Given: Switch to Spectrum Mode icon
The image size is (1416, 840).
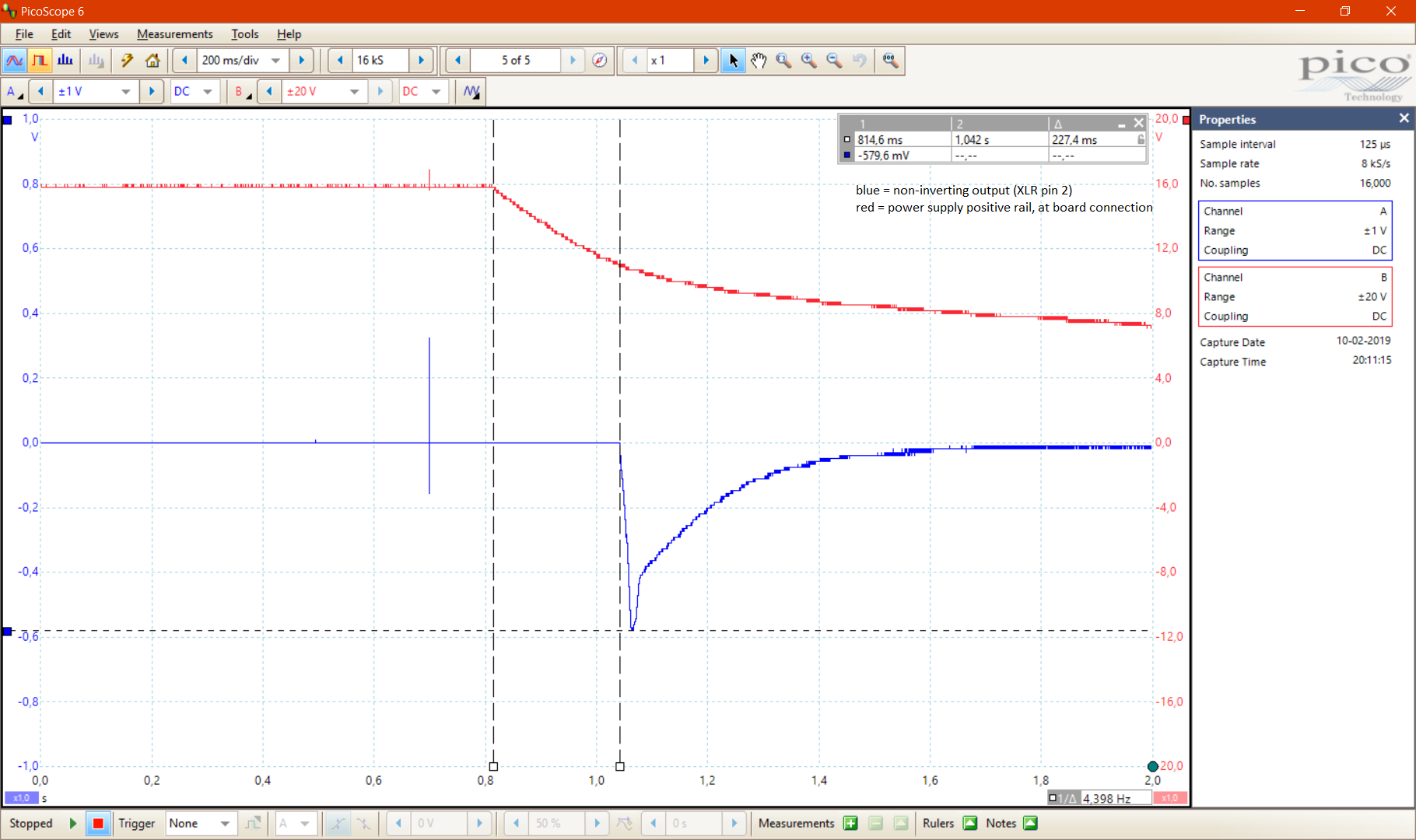Looking at the screenshot, I should (x=65, y=60).
